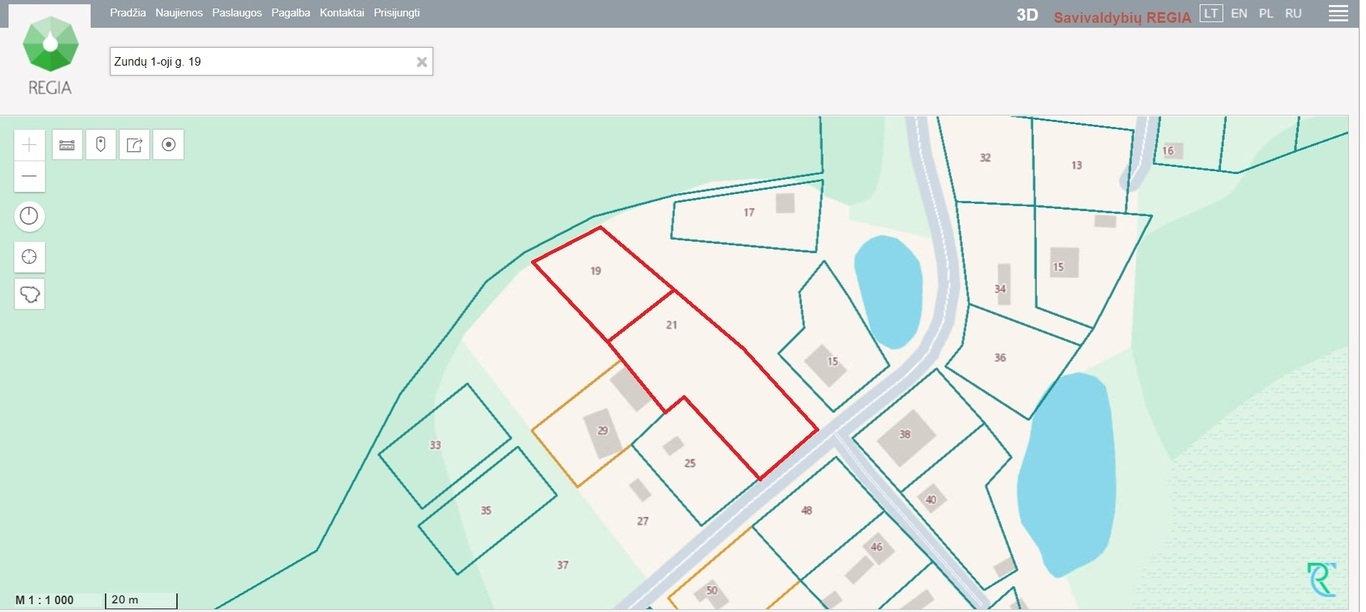This screenshot has width=1366, height=612.
Task: Click the building labeled 40
Action: [931, 499]
